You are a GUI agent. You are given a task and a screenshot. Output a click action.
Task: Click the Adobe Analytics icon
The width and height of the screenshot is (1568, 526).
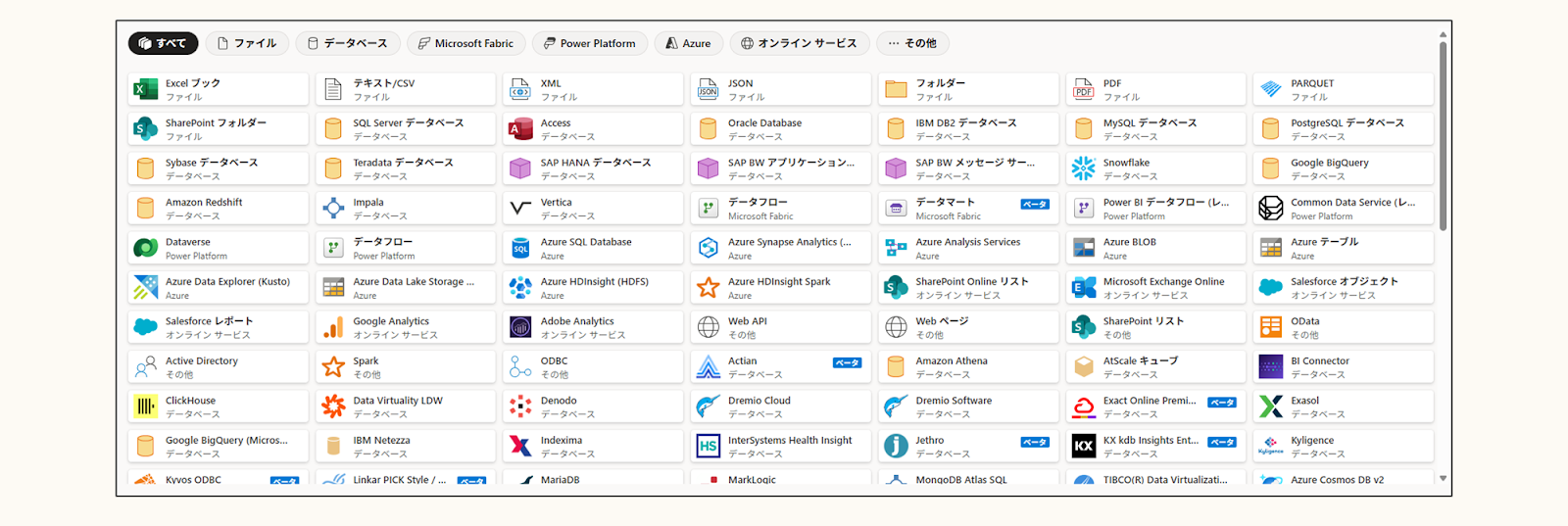click(x=520, y=327)
